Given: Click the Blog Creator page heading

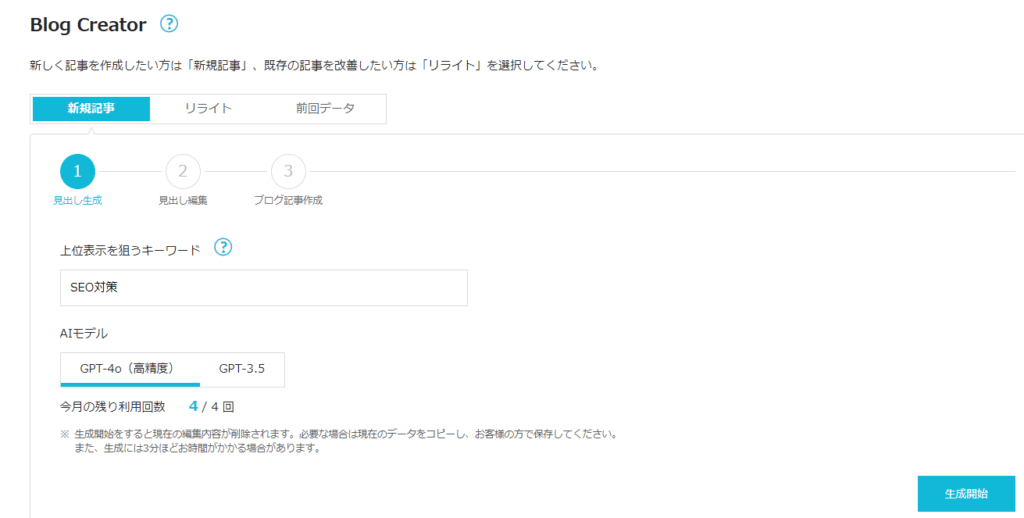Looking at the screenshot, I should point(88,24).
